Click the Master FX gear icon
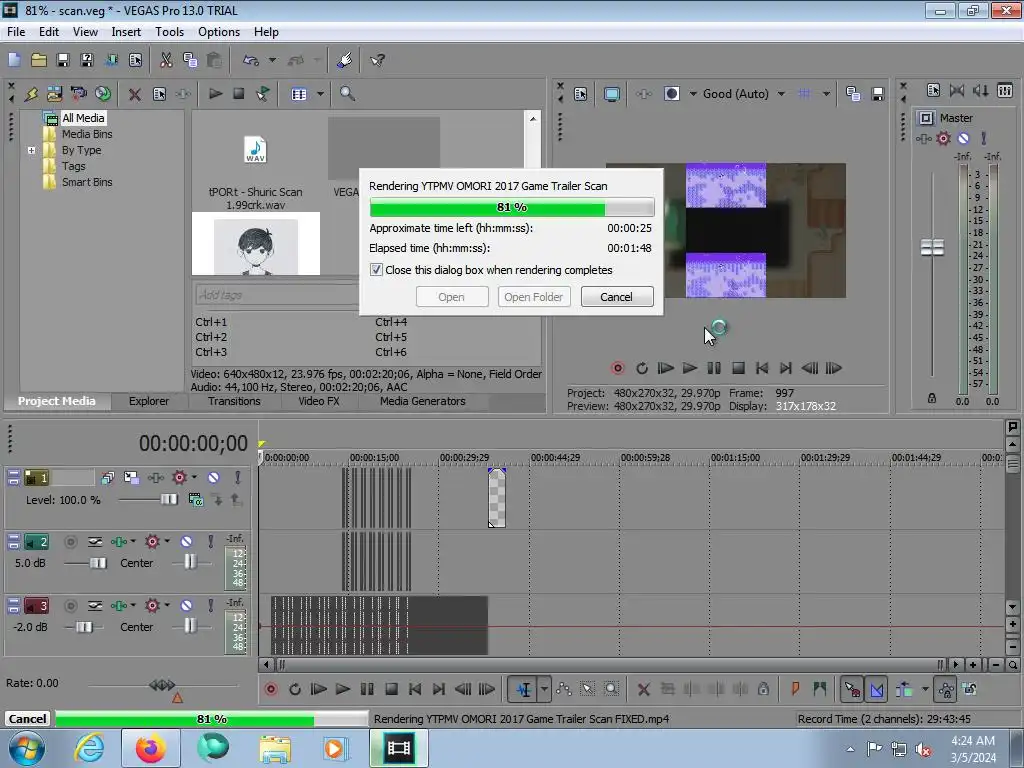This screenshot has height=768, width=1024. (x=943, y=138)
